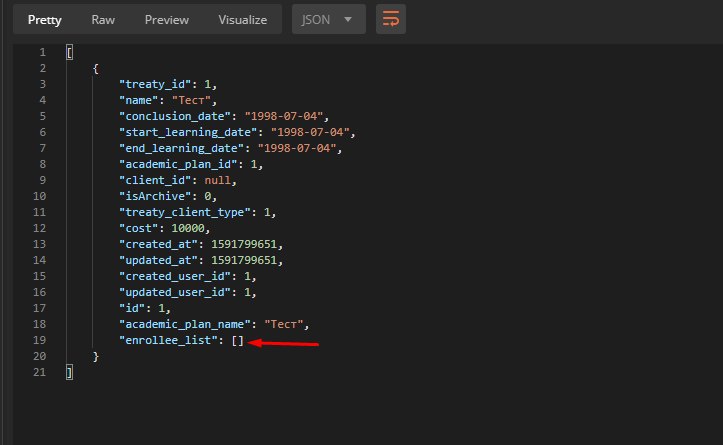
Task: Click the empty array brackets of enrollee_list
Action: coord(237,340)
